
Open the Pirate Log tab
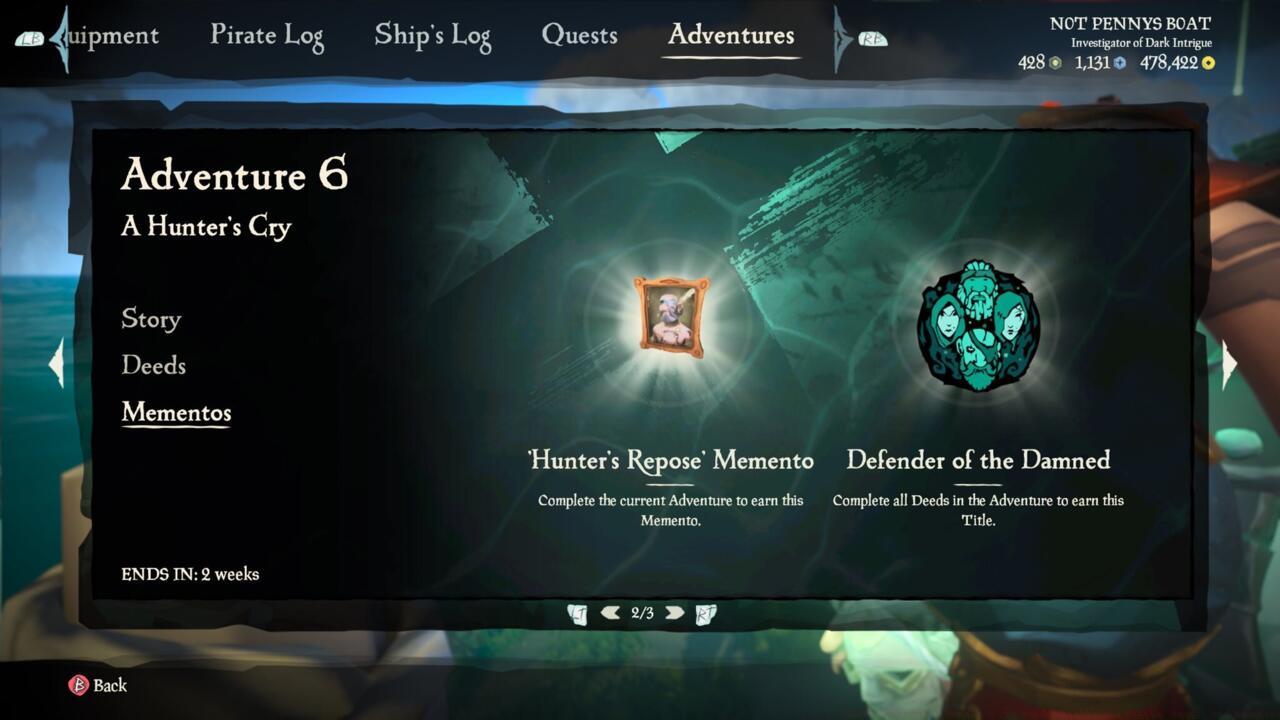point(267,36)
